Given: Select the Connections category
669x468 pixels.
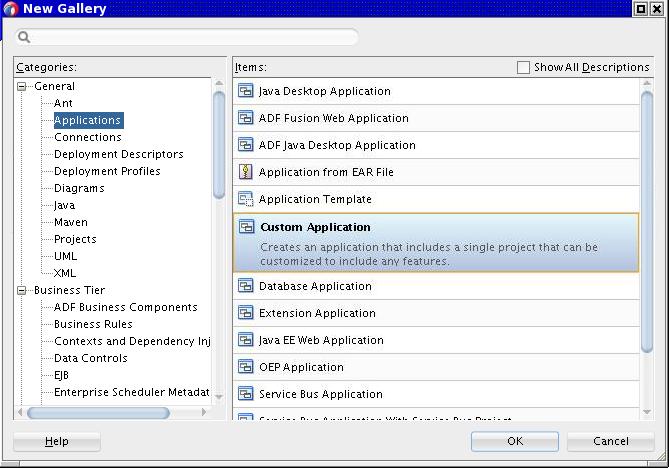Looking at the screenshot, I should [88, 137].
